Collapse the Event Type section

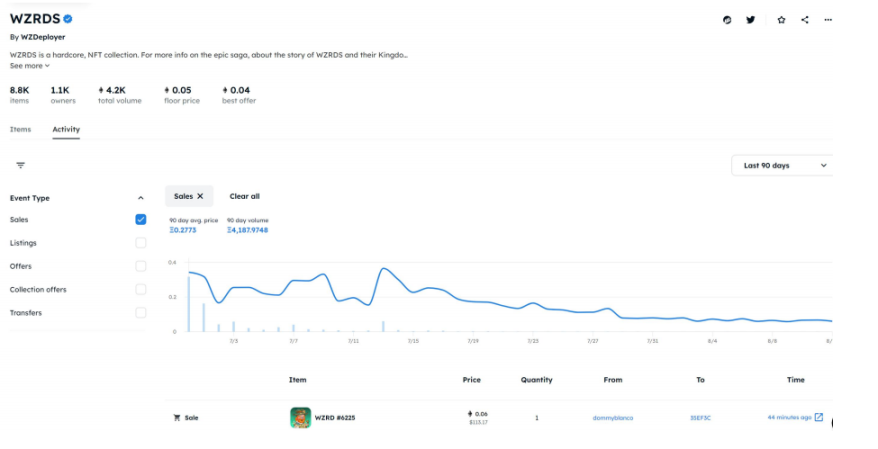coord(140,198)
